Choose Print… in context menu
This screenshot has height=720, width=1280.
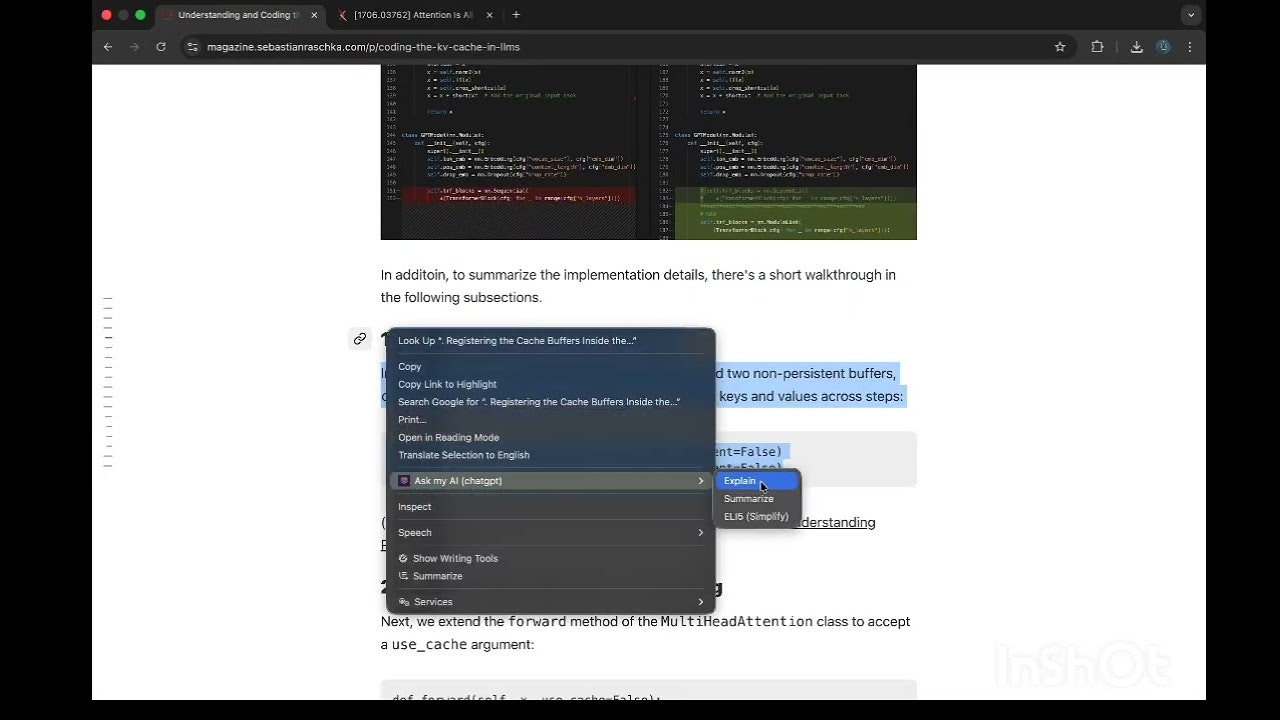pos(551,420)
